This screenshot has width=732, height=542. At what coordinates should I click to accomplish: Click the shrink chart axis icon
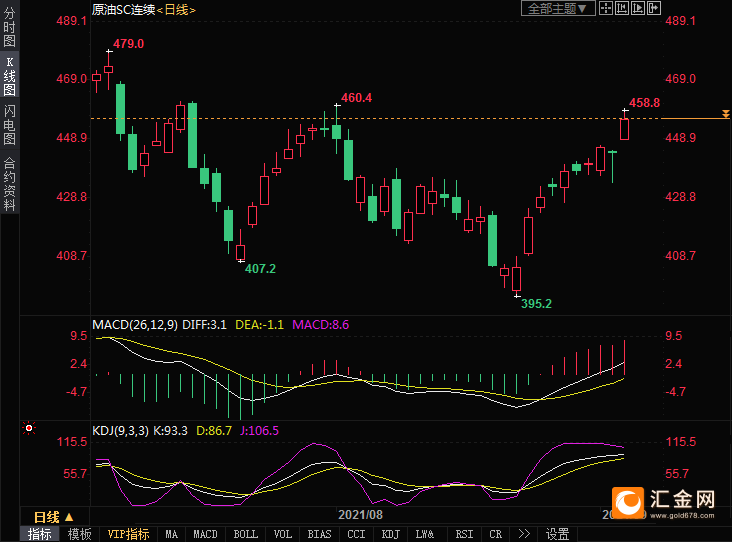click(x=622, y=8)
